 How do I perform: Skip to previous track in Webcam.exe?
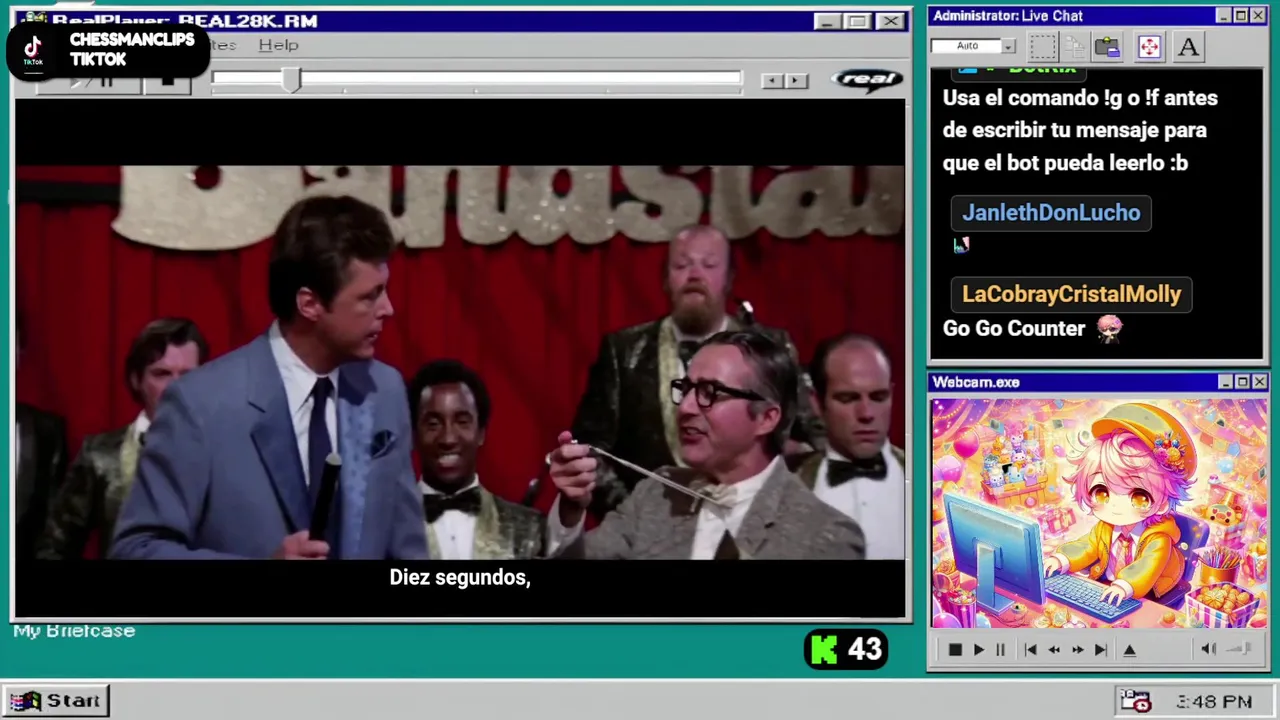1030,650
